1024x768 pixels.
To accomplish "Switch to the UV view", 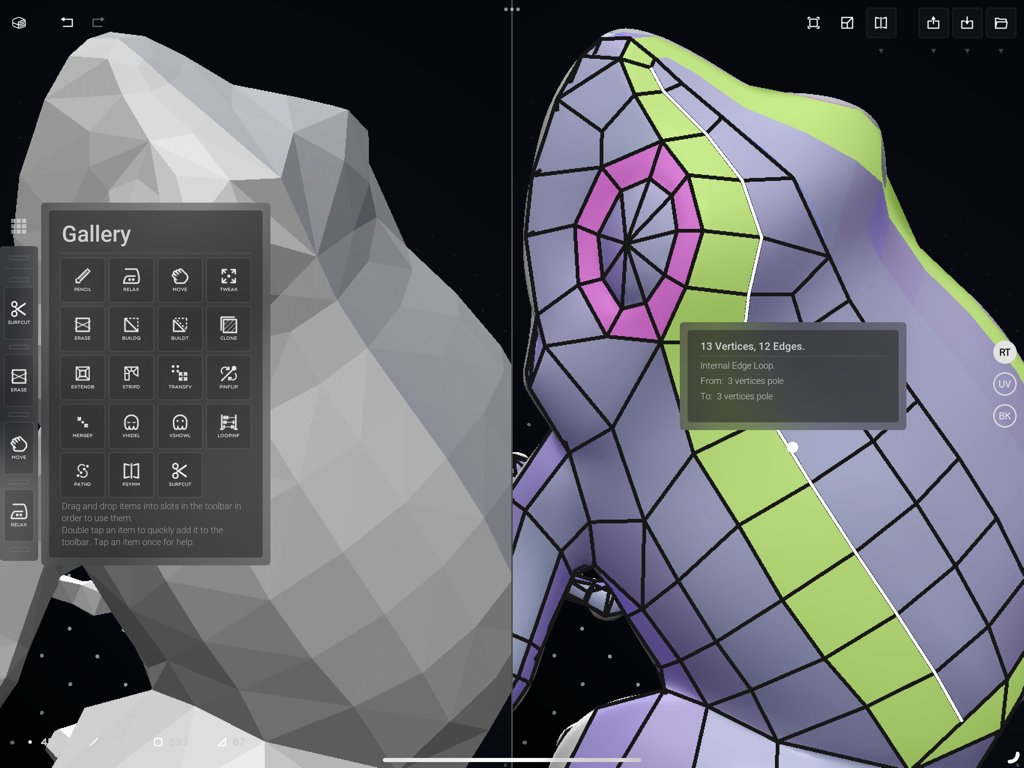I will [x=1004, y=384].
